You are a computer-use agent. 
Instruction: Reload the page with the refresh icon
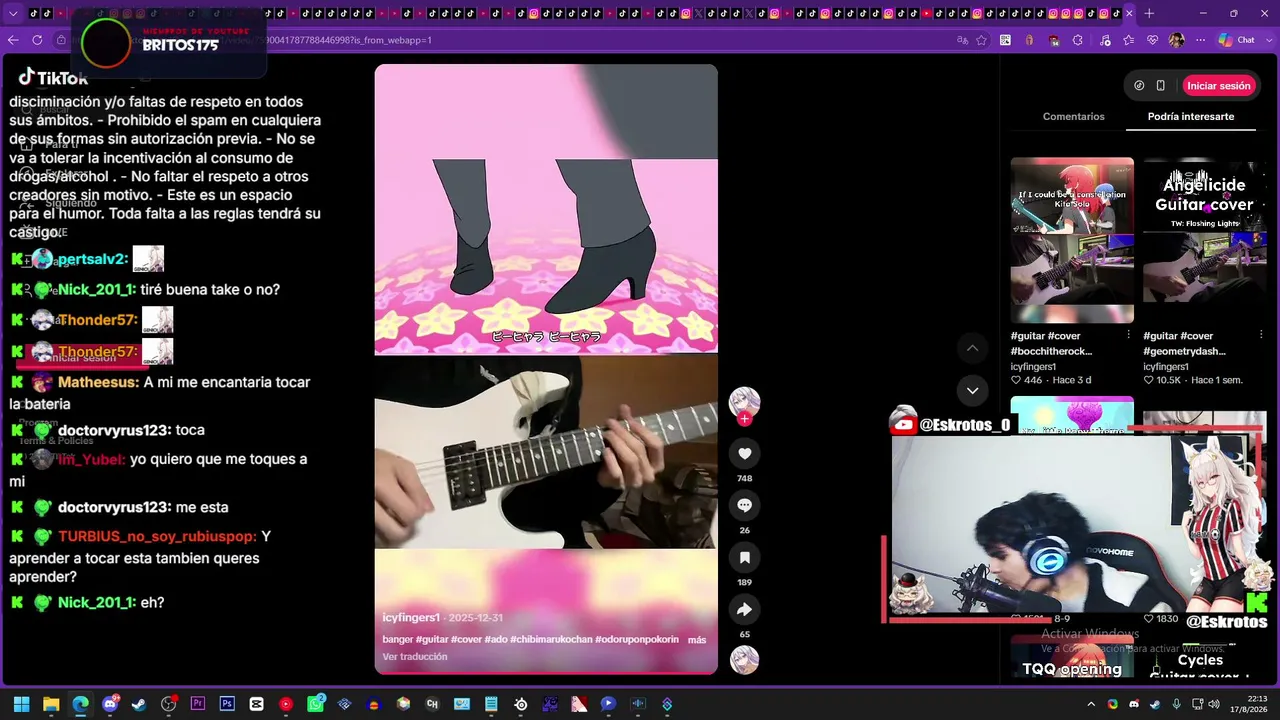tap(37, 40)
